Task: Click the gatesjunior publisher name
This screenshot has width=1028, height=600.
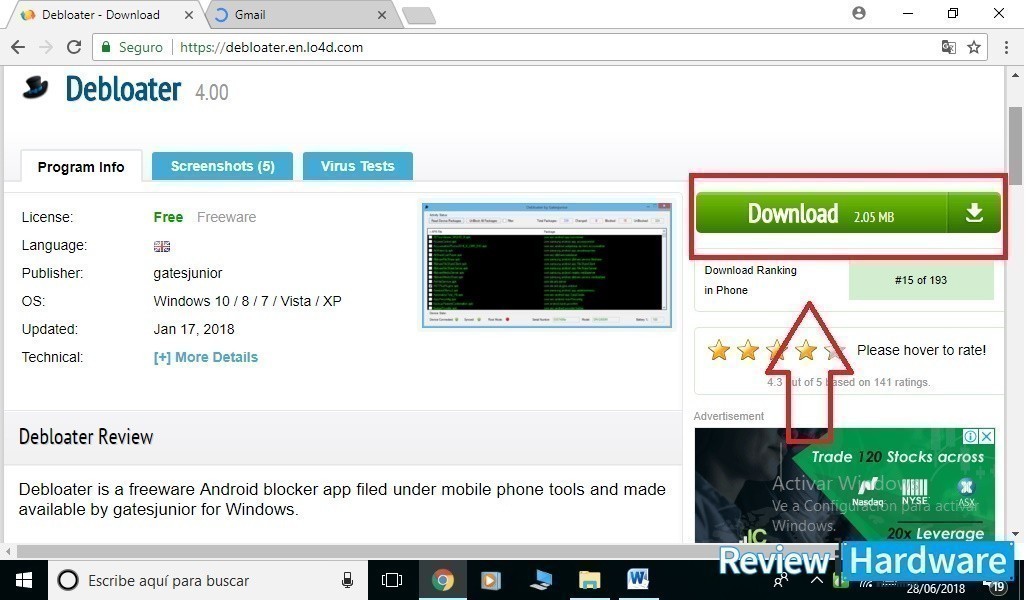Action: point(188,273)
